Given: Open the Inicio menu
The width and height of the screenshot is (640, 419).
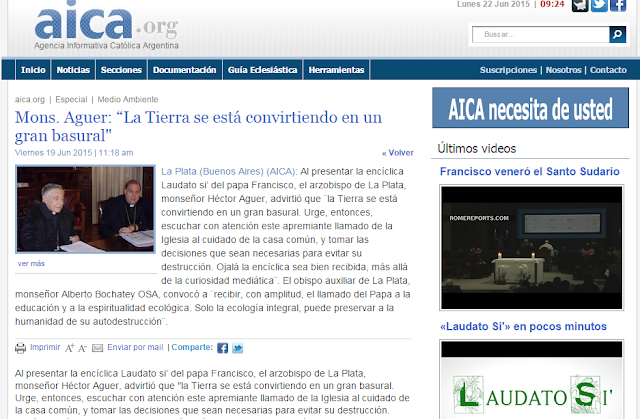Looking at the screenshot, I should 33,70.
